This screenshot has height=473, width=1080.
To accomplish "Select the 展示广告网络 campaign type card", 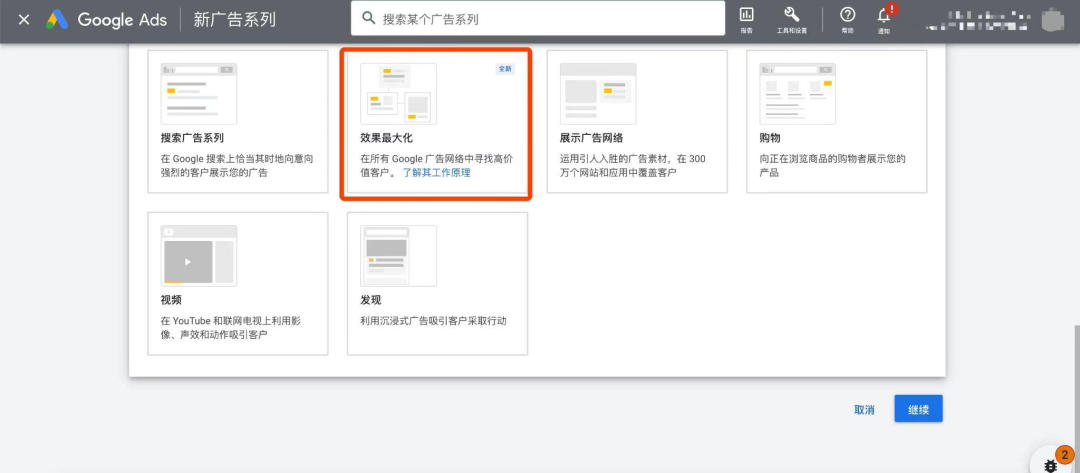I will tap(636, 121).
